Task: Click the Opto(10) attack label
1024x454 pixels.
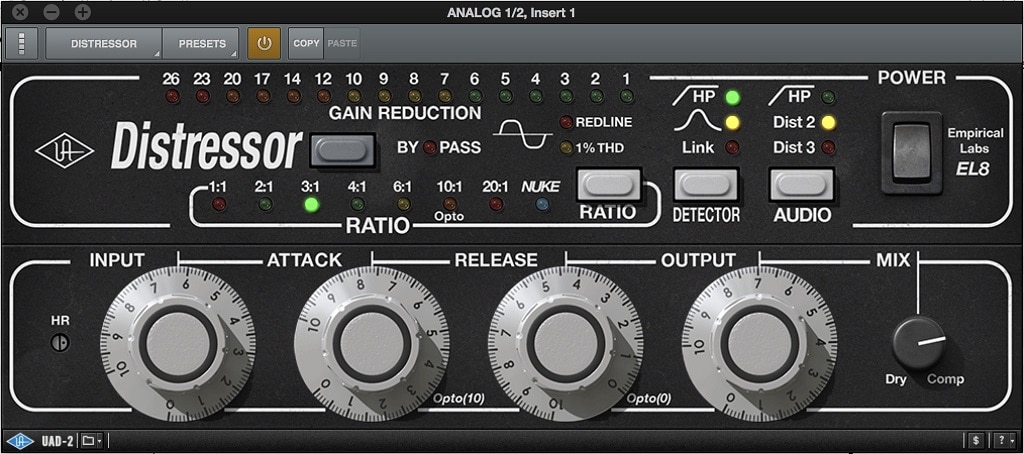Action: point(459,398)
